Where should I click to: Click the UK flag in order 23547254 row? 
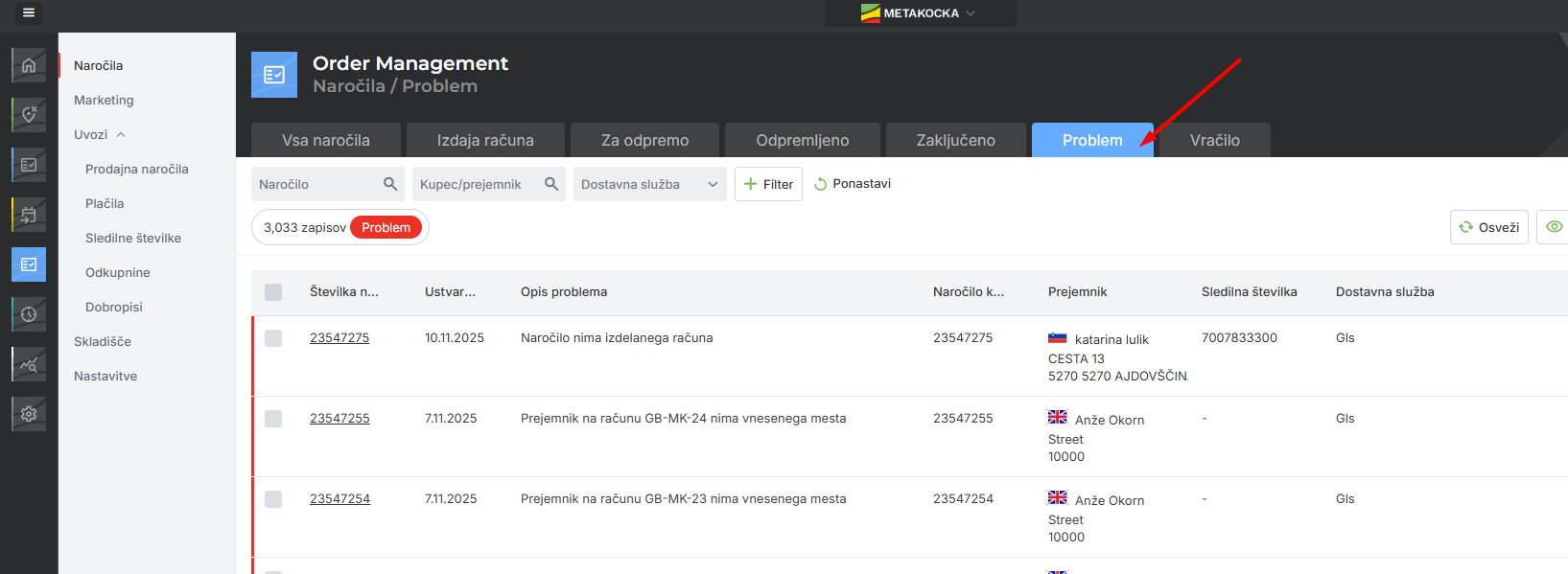[x=1058, y=497]
